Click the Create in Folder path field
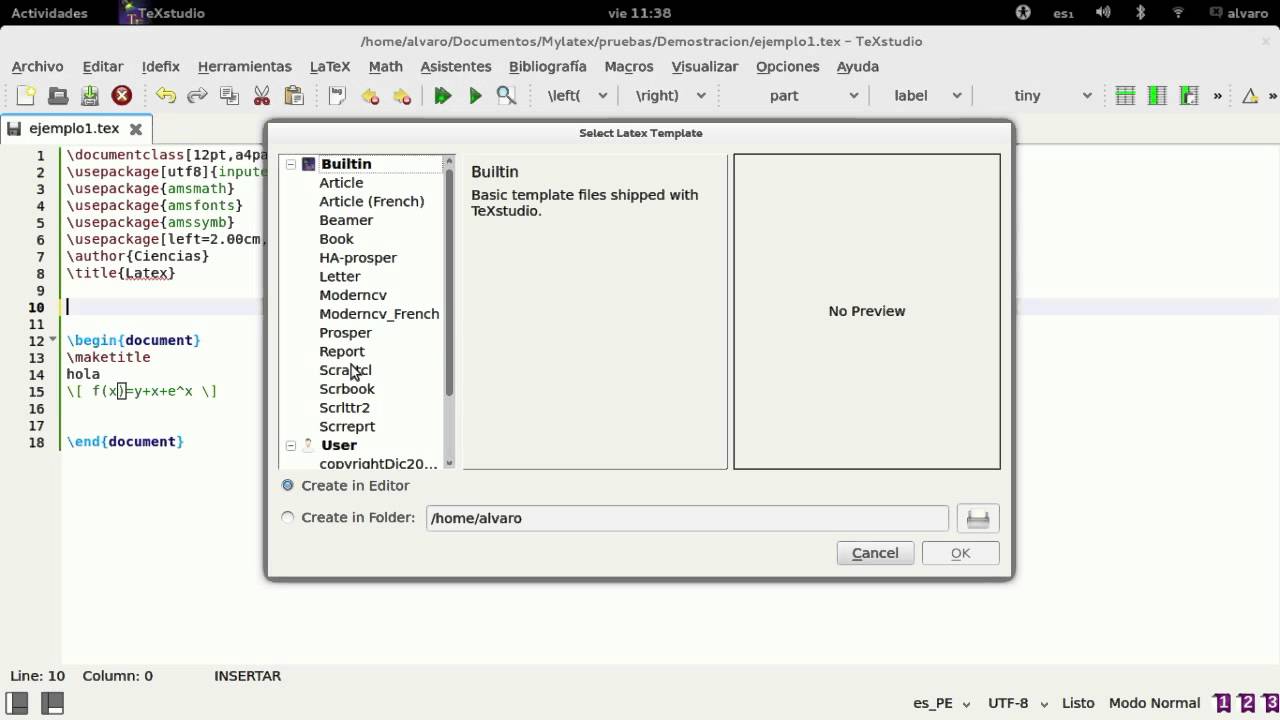 pyautogui.click(x=687, y=518)
